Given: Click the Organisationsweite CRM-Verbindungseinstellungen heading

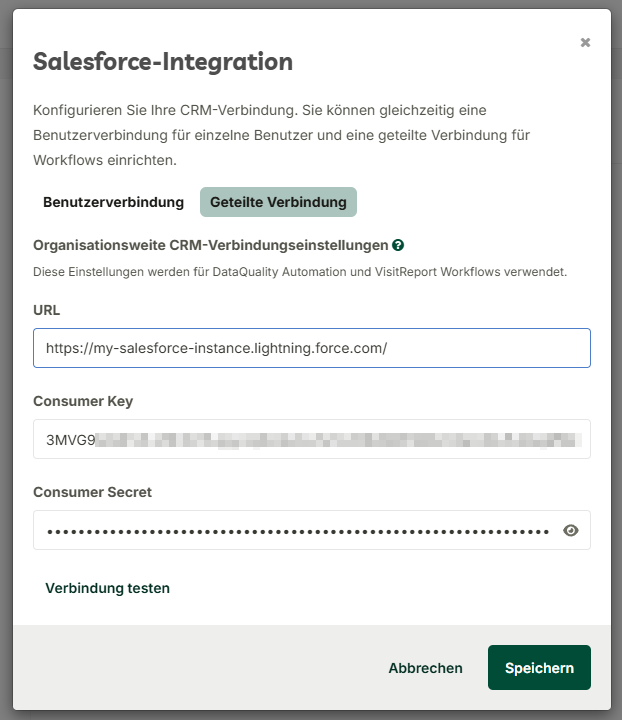Looking at the screenshot, I should [x=211, y=245].
